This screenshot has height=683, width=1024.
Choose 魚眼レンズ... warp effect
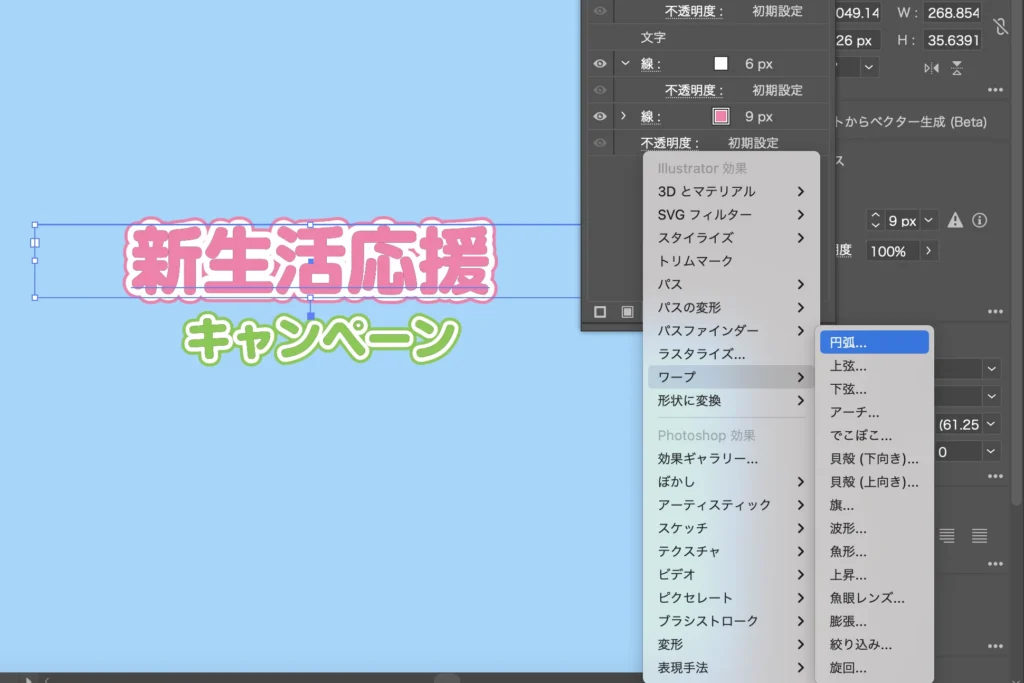tap(867, 598)
